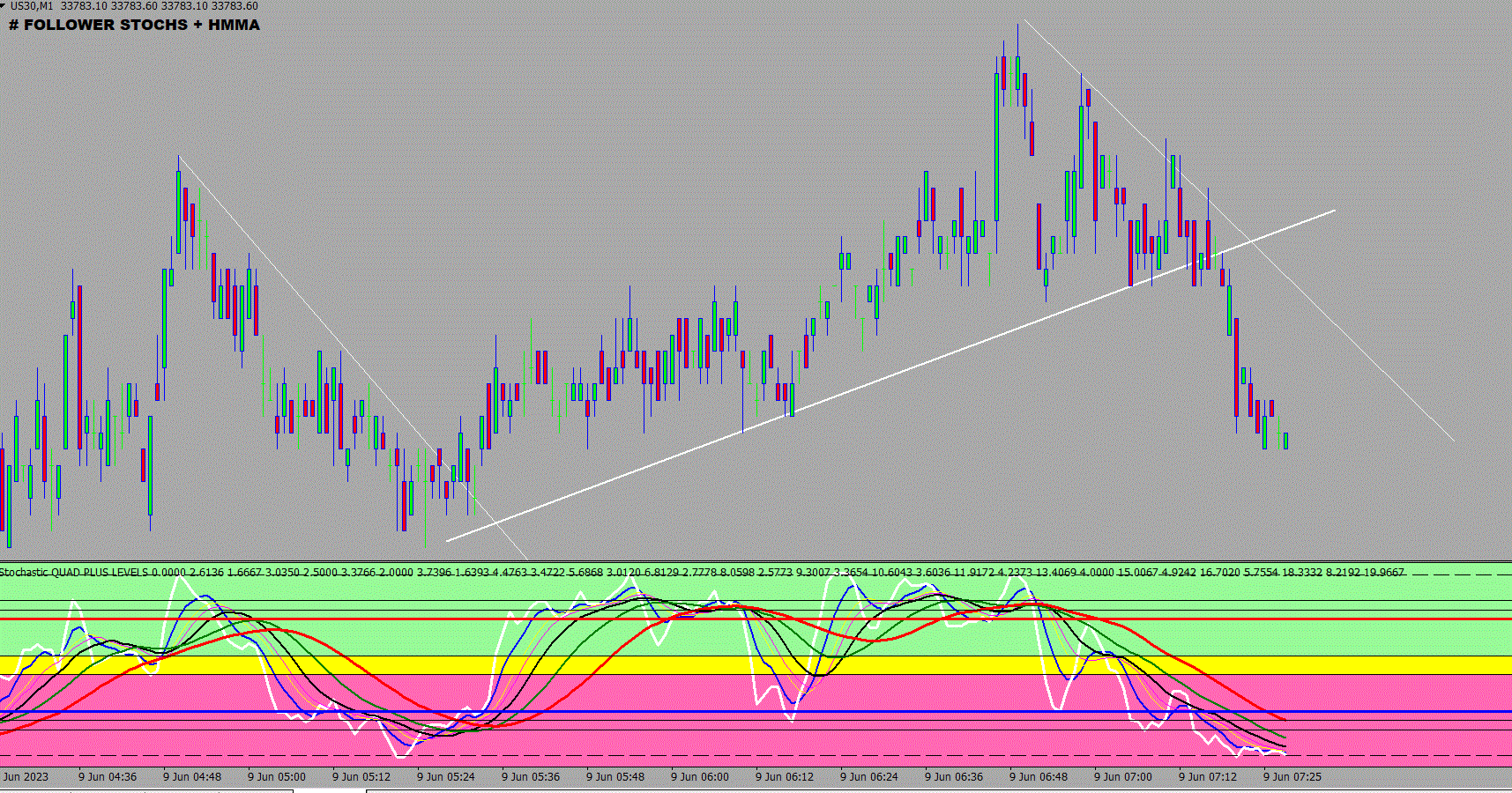The height and width of the screenshot is (793, 1512).
Task: Click the 9 Jun 07:25 time axis label
Action: click(1292, 777)
